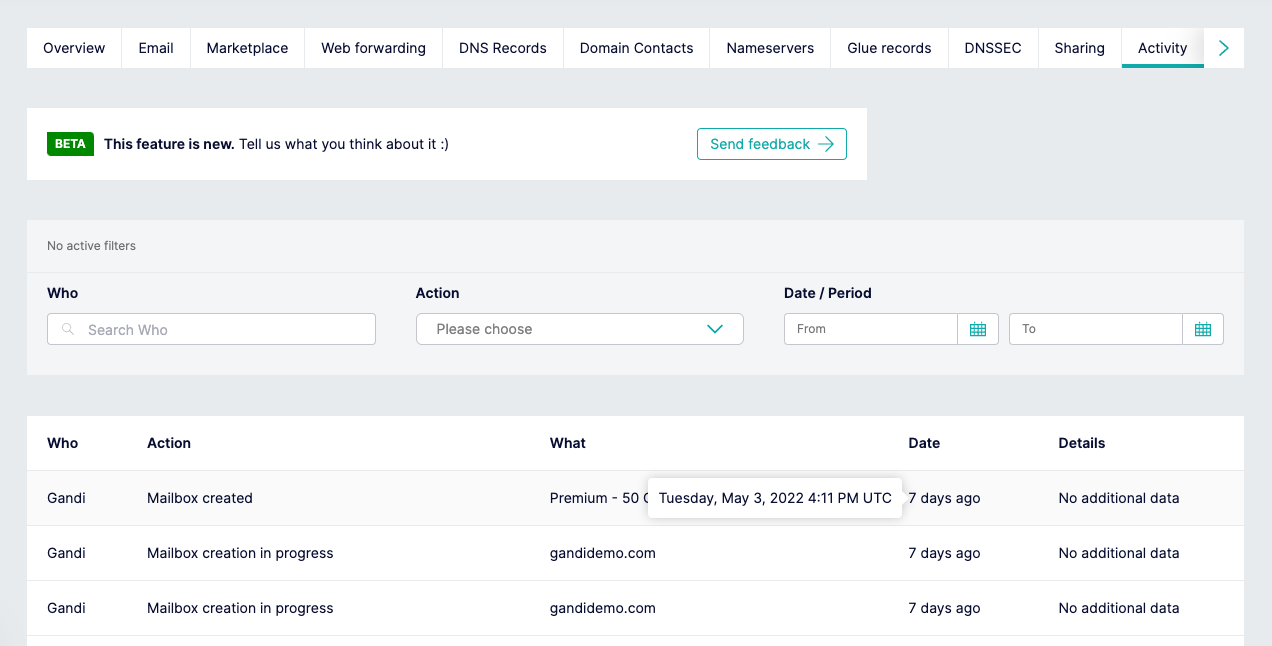
Task: Select the Glue records tab
Action: click(x=889, y=48)
